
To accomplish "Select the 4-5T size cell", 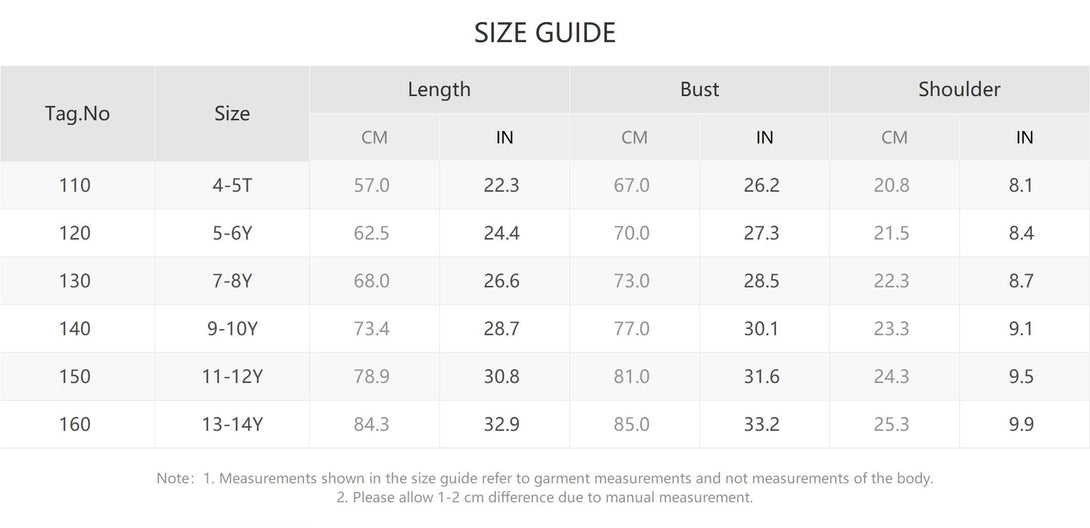I will coord(232,185).
